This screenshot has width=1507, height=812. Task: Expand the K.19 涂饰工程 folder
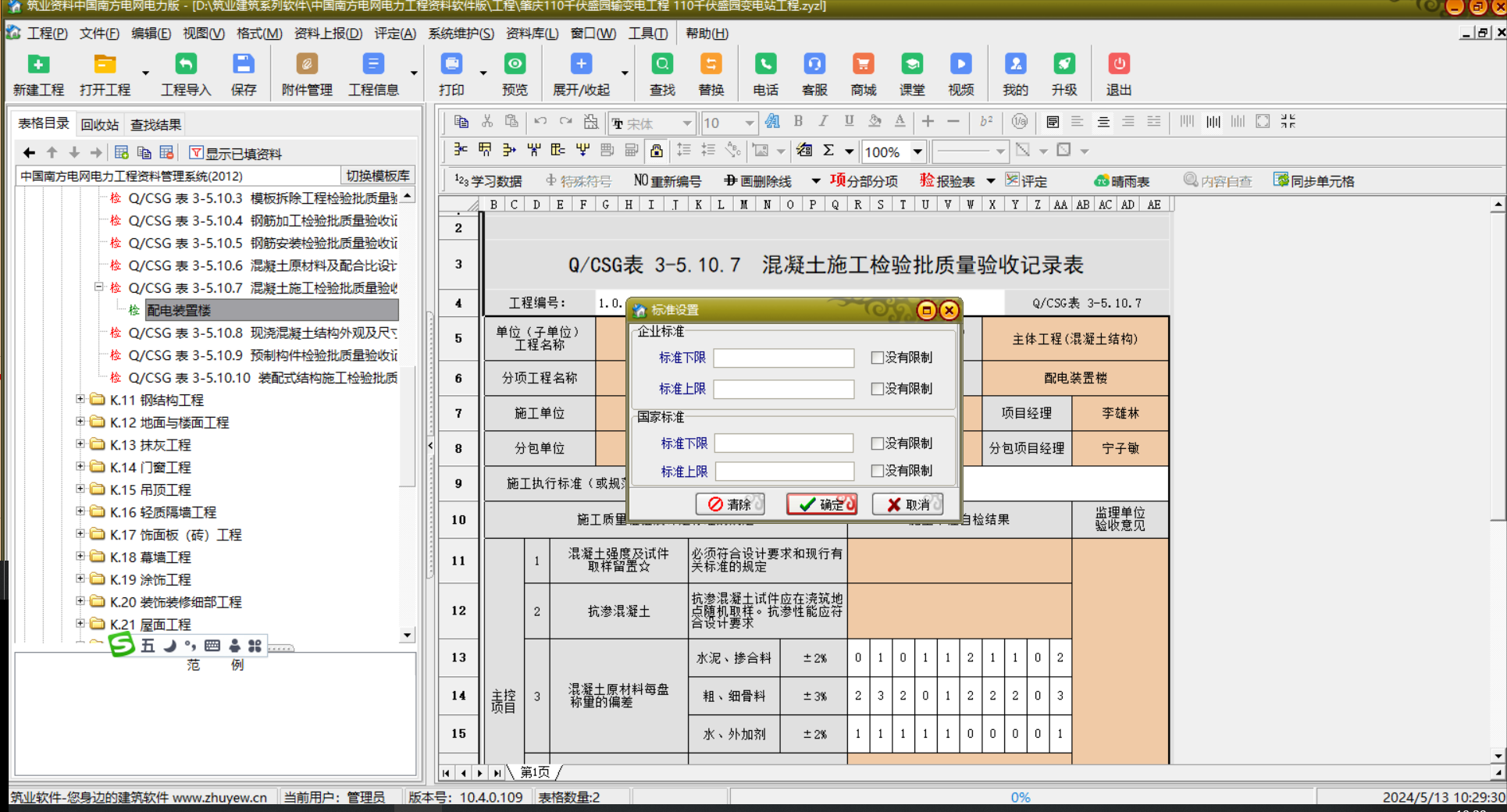click(80, 579)
